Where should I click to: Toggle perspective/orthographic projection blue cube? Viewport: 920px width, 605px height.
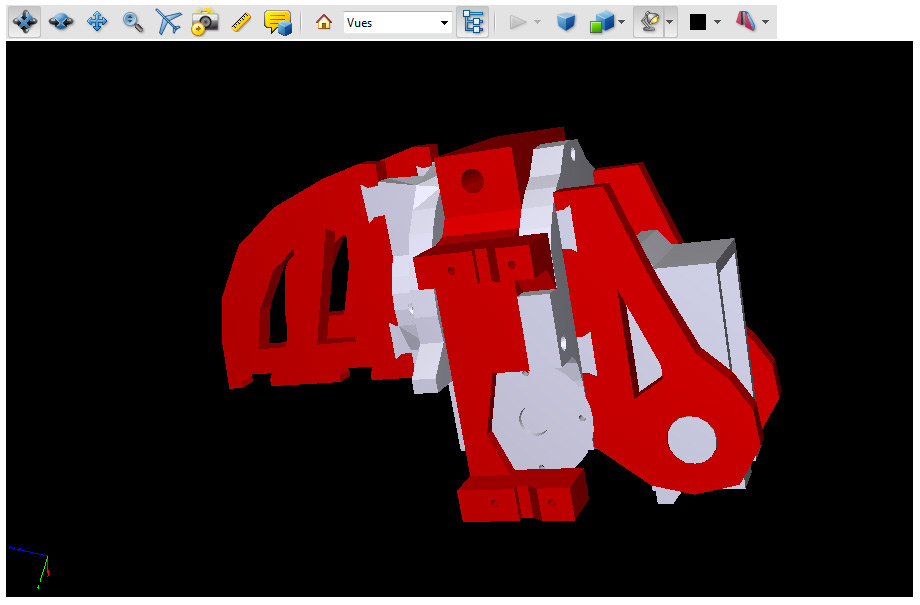point(566,22)
